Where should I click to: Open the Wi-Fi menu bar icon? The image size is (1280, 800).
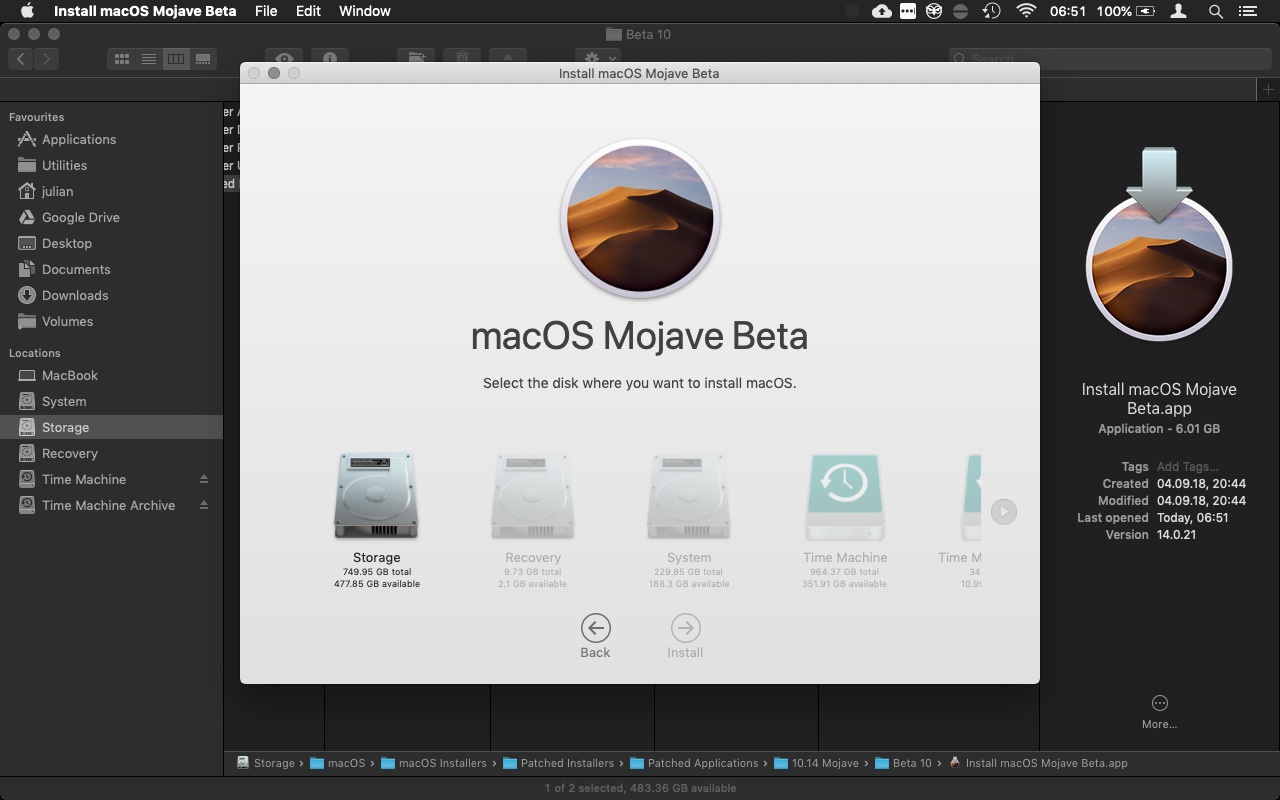pyautogui.click(x=1026, y=11)
